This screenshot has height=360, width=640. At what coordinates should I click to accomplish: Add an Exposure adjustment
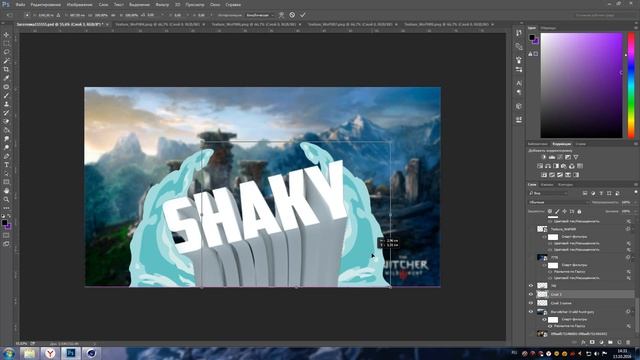tap(568, 157)
